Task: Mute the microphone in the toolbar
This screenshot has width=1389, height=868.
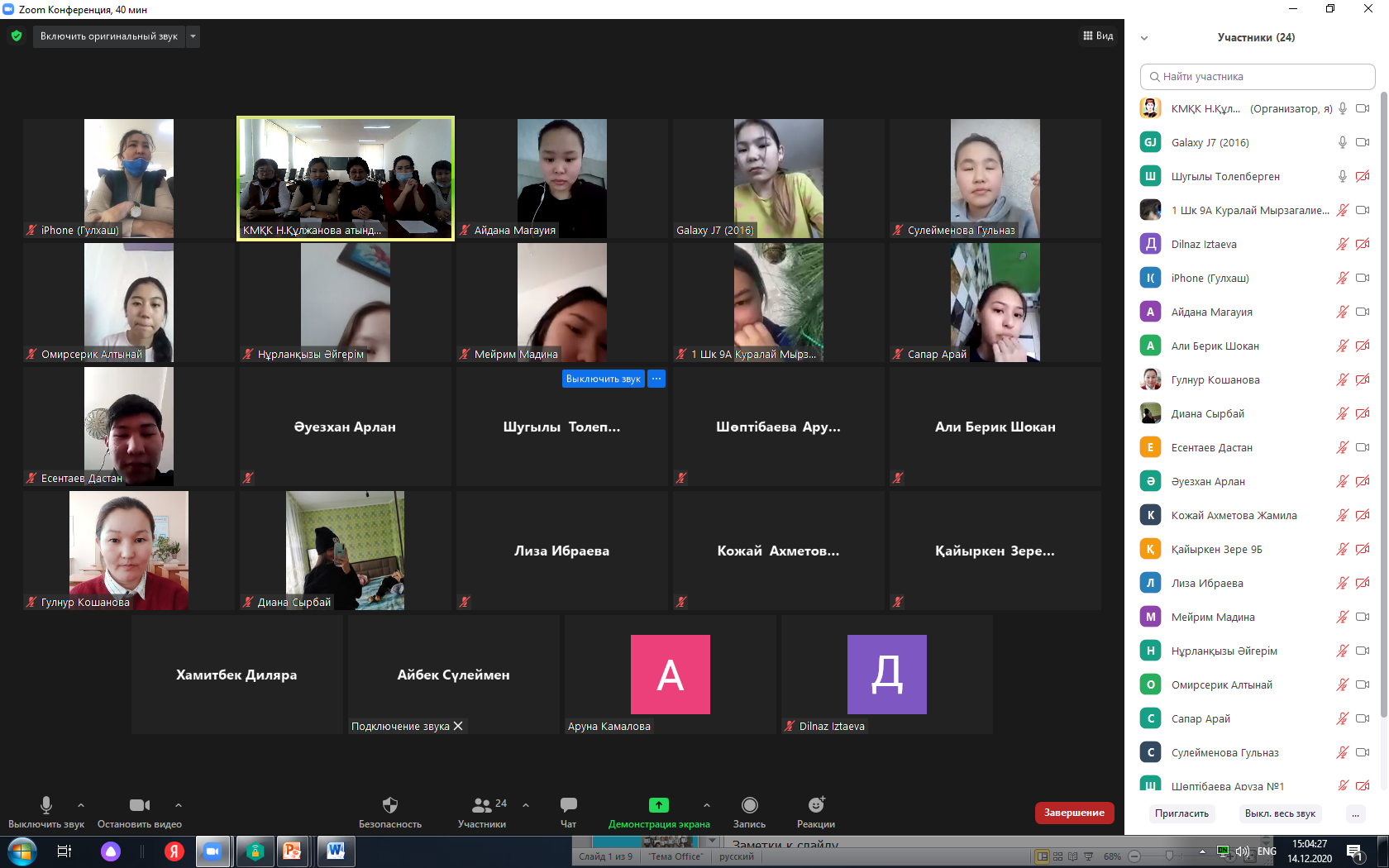Action: [x=46, y=805]
